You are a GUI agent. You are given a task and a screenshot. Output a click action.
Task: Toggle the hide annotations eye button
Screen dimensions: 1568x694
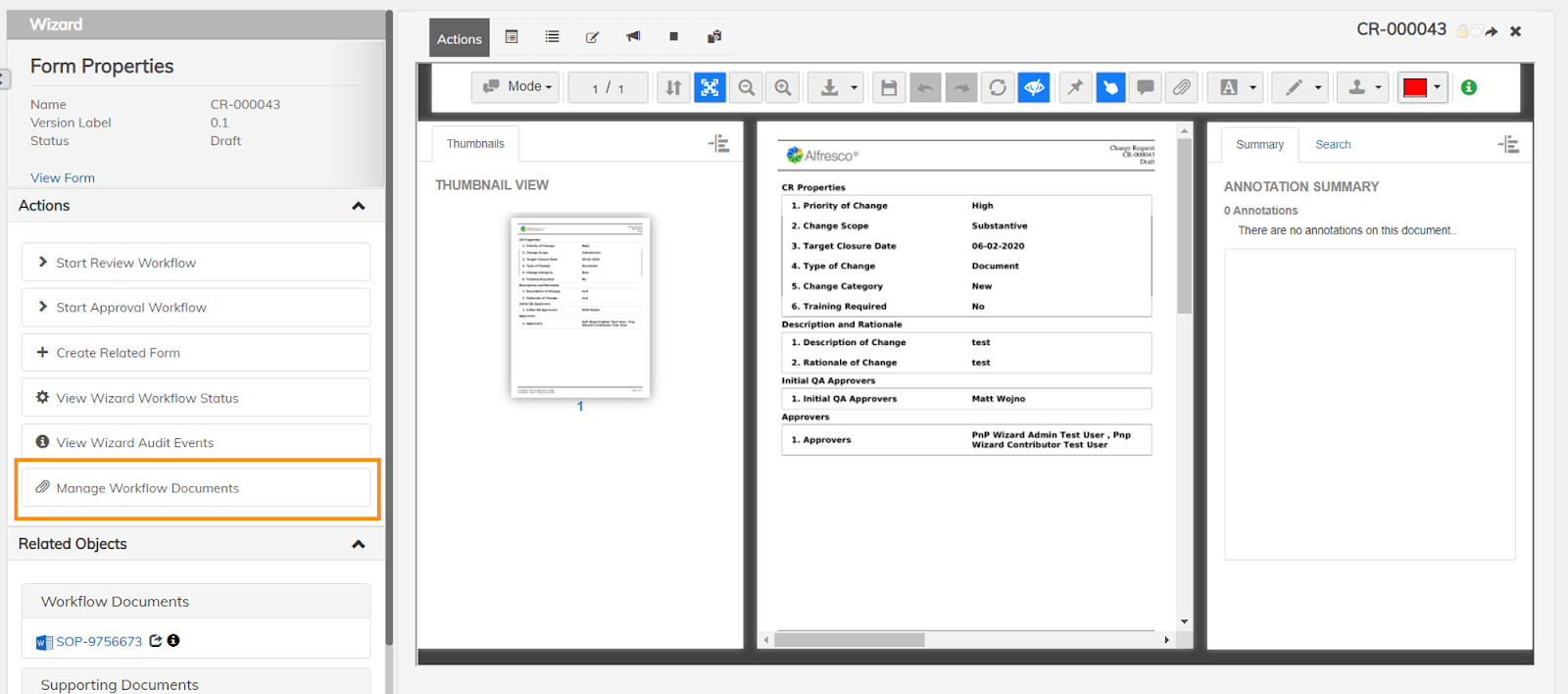point(1034,87)
